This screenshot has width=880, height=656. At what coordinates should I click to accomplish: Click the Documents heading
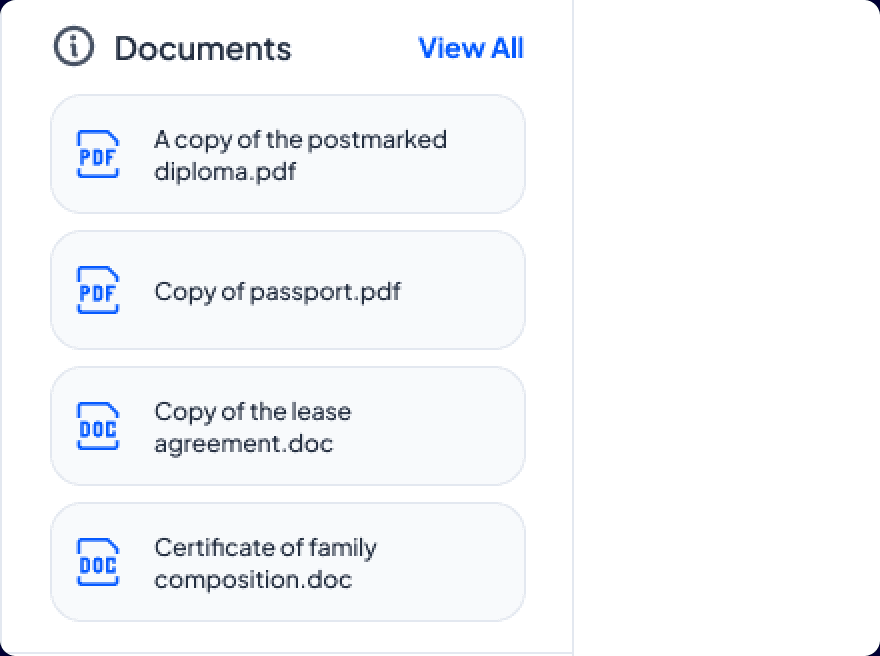coord(203,48)
